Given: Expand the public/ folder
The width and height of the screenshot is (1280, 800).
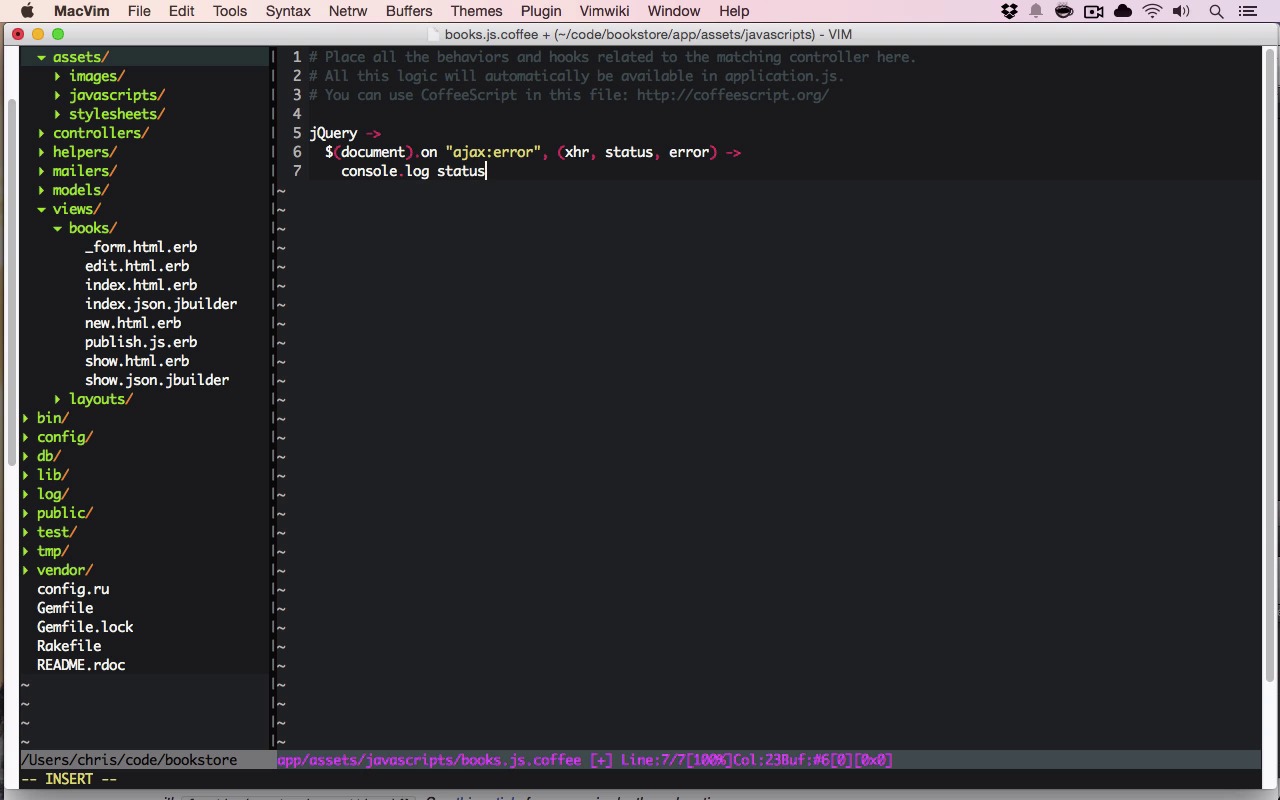Looking at the screenshot, I should (25, 513).
